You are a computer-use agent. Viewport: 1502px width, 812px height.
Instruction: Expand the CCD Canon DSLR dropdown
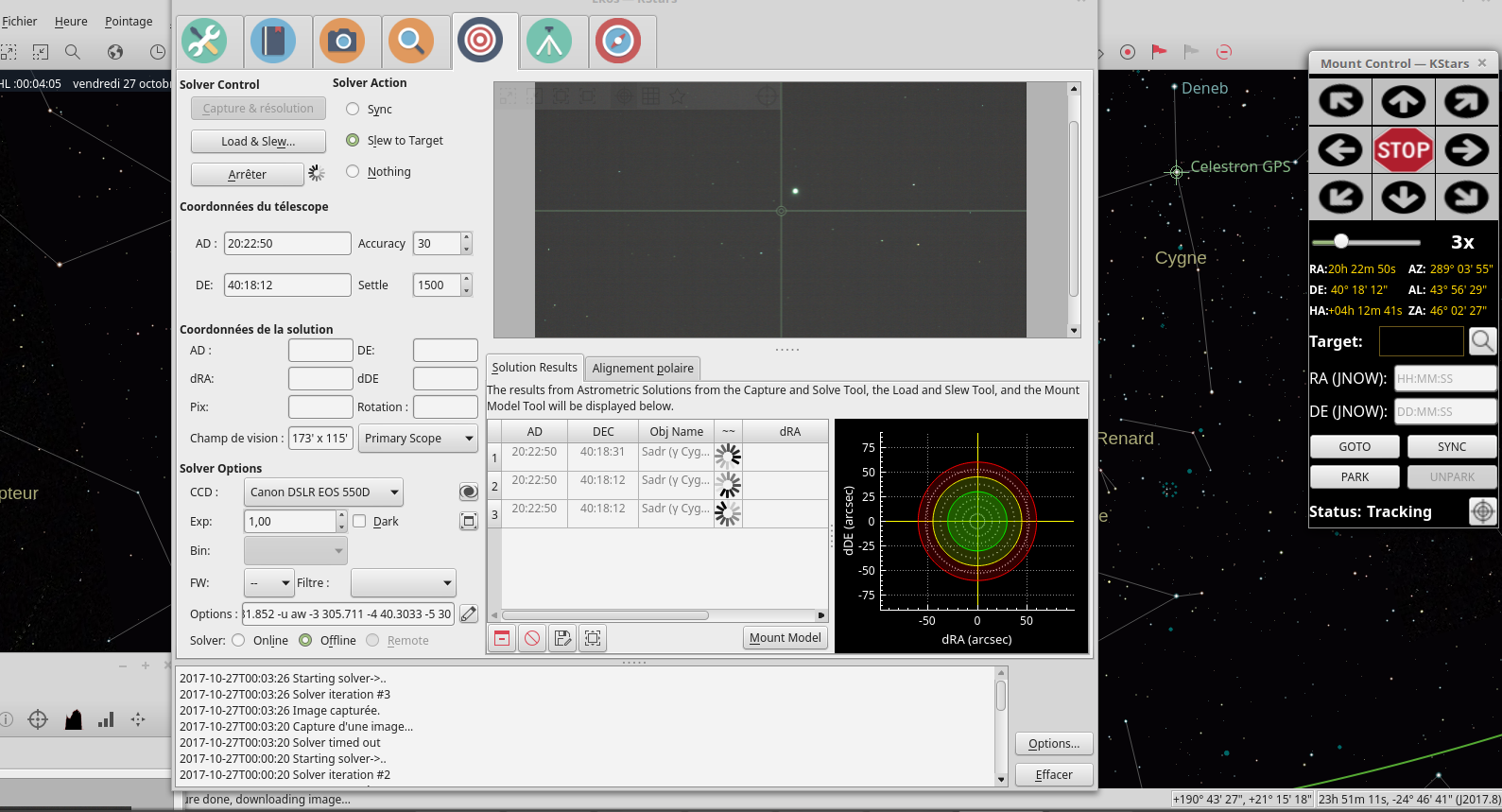(323, 492)
